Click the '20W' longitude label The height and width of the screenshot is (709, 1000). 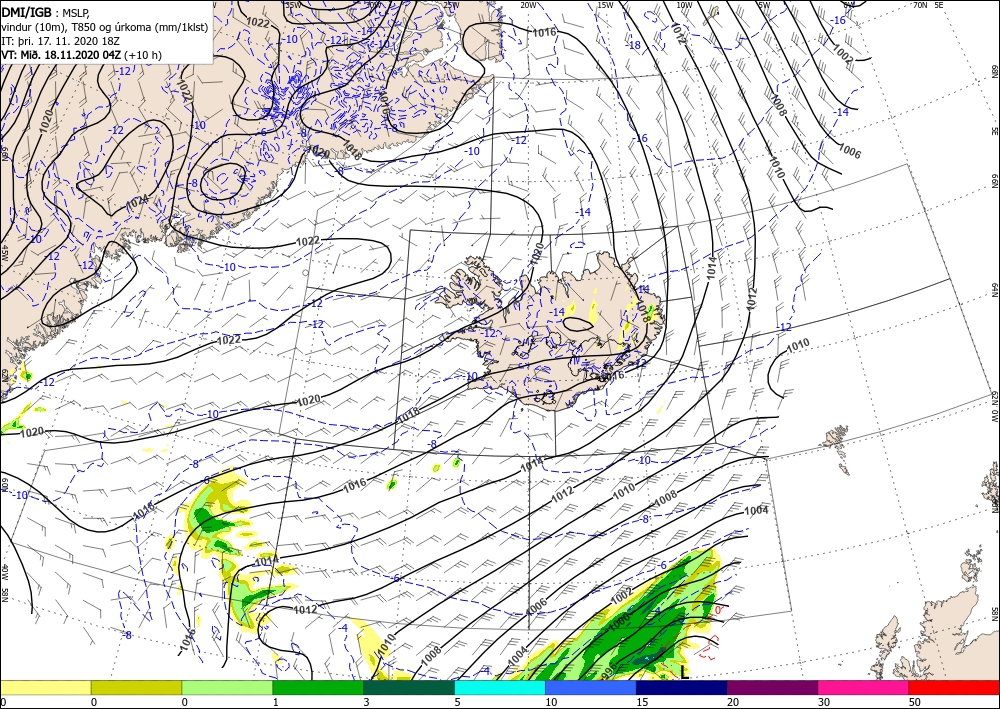point(528,5)
